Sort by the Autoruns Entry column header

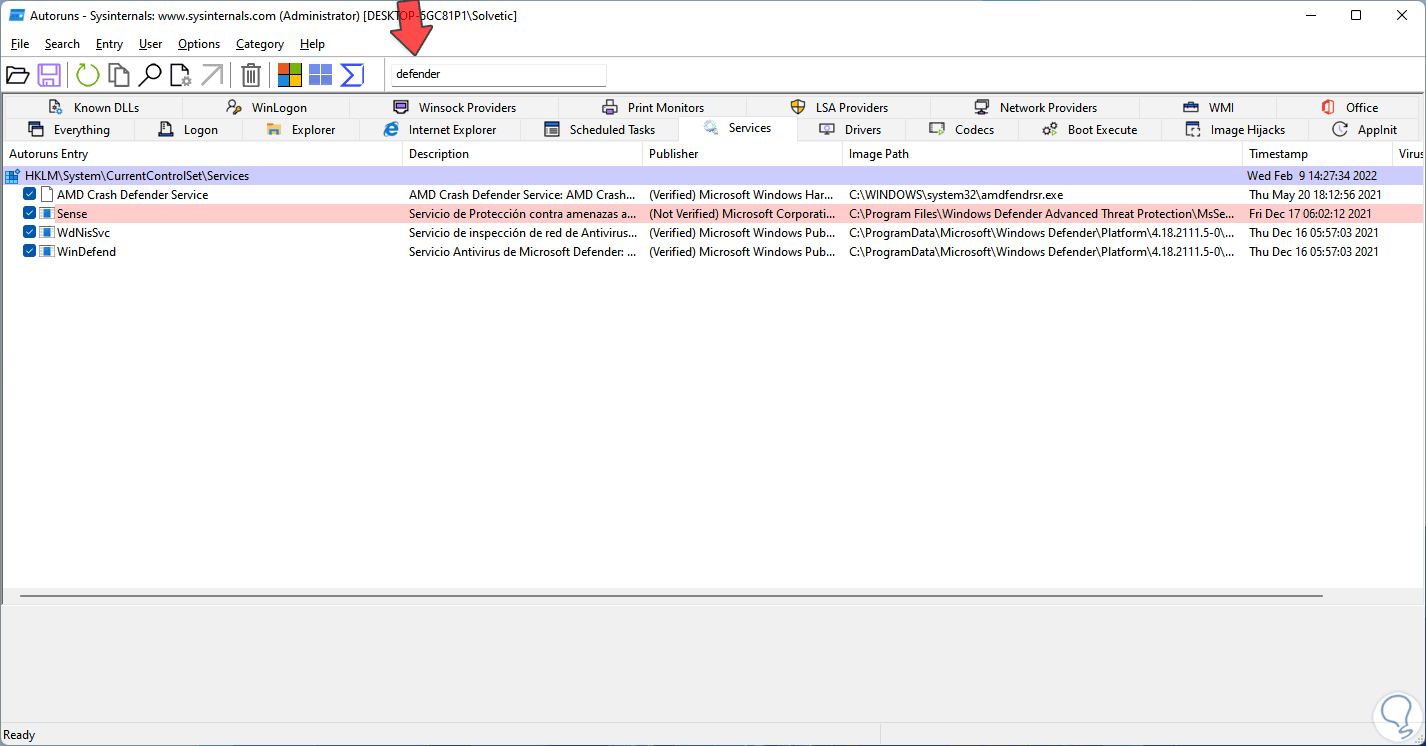coord(203,154)
